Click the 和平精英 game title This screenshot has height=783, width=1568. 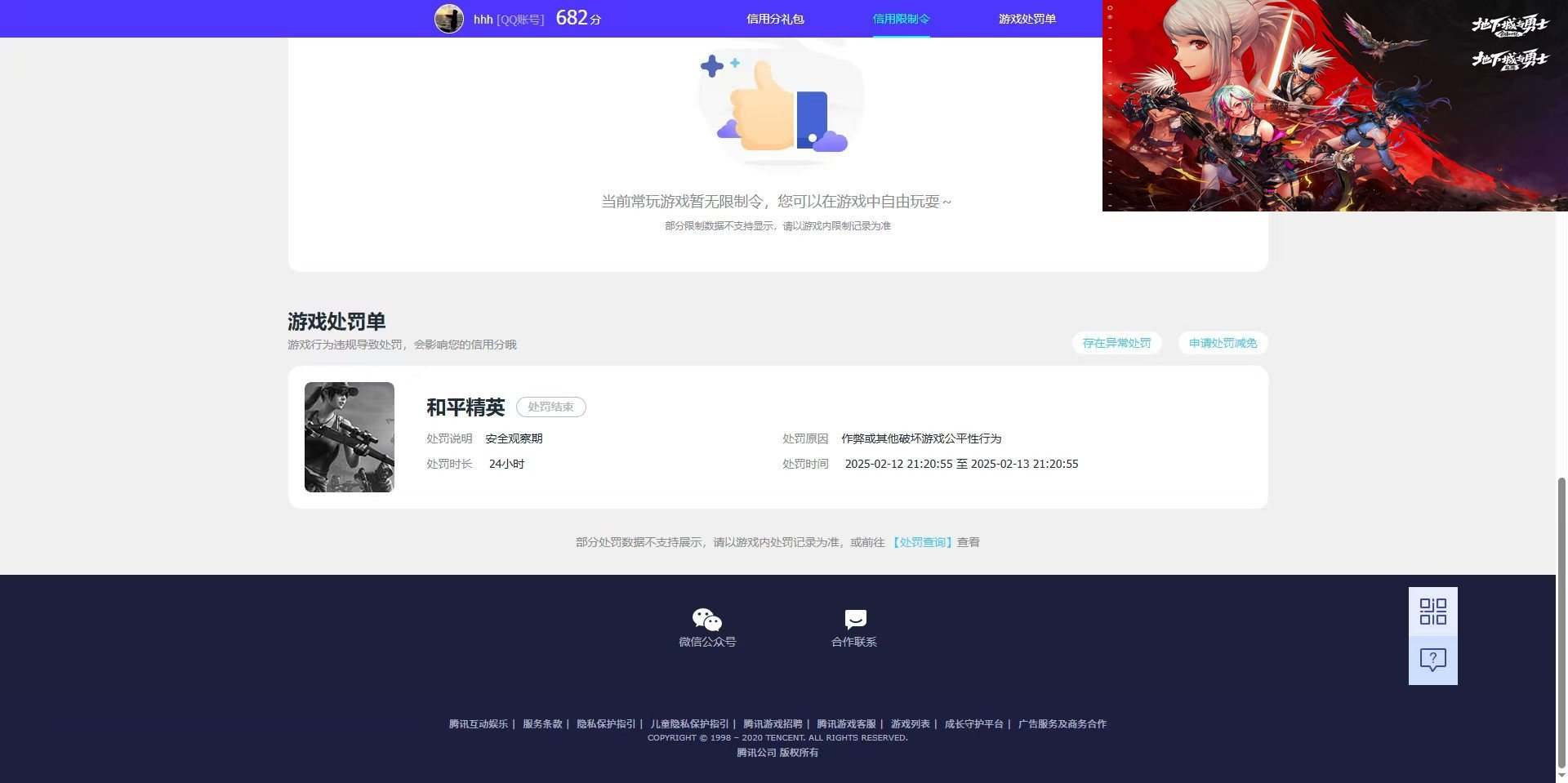click(x=465, y=407)
